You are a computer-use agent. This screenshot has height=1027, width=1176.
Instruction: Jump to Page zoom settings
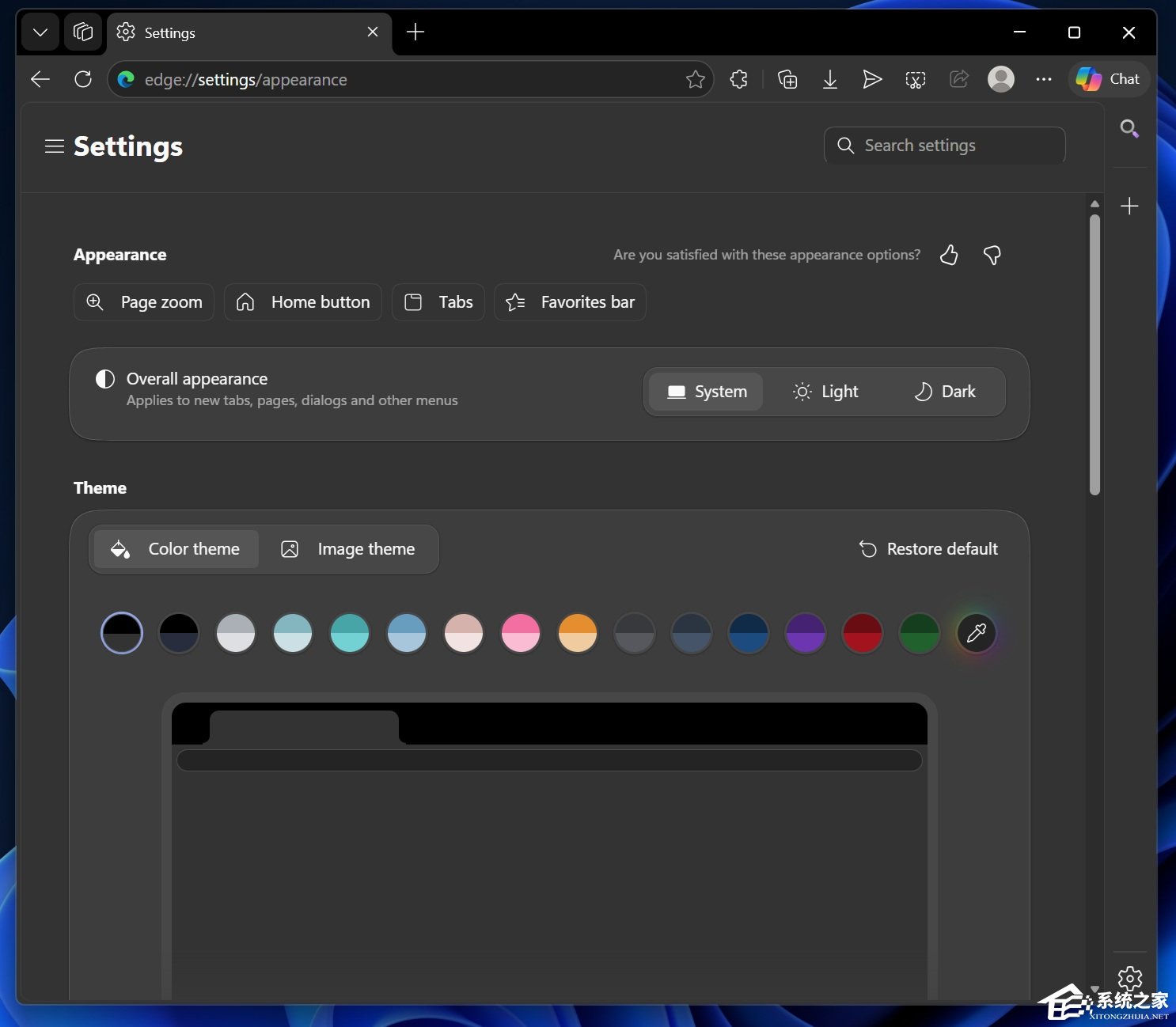click(144, 302)
